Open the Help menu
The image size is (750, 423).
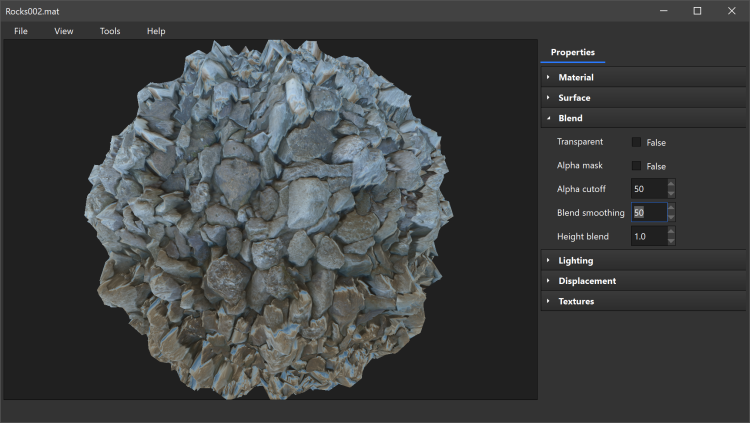[x=156, y=31]
